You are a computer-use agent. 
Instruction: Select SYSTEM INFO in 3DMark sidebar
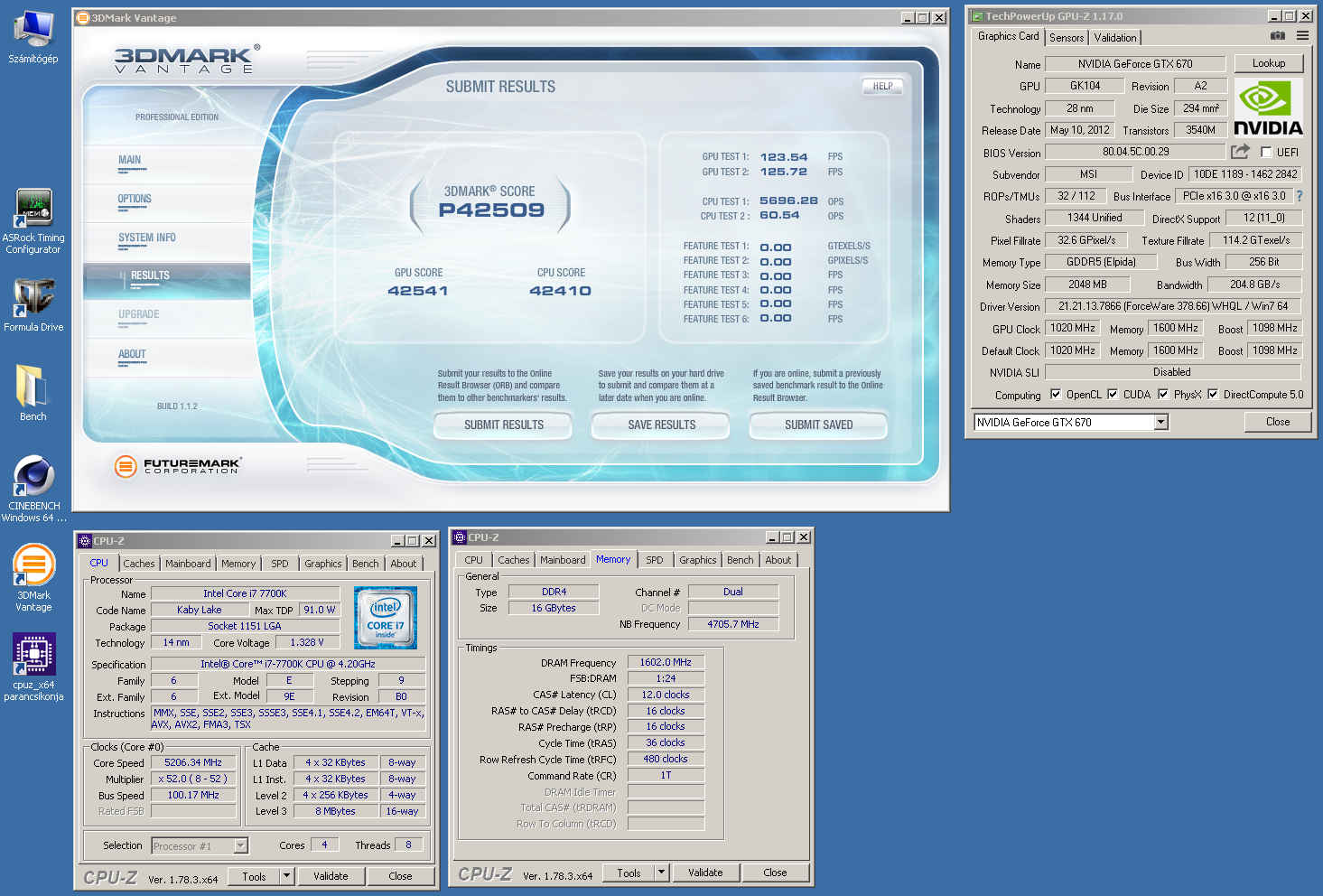(147, 238)
